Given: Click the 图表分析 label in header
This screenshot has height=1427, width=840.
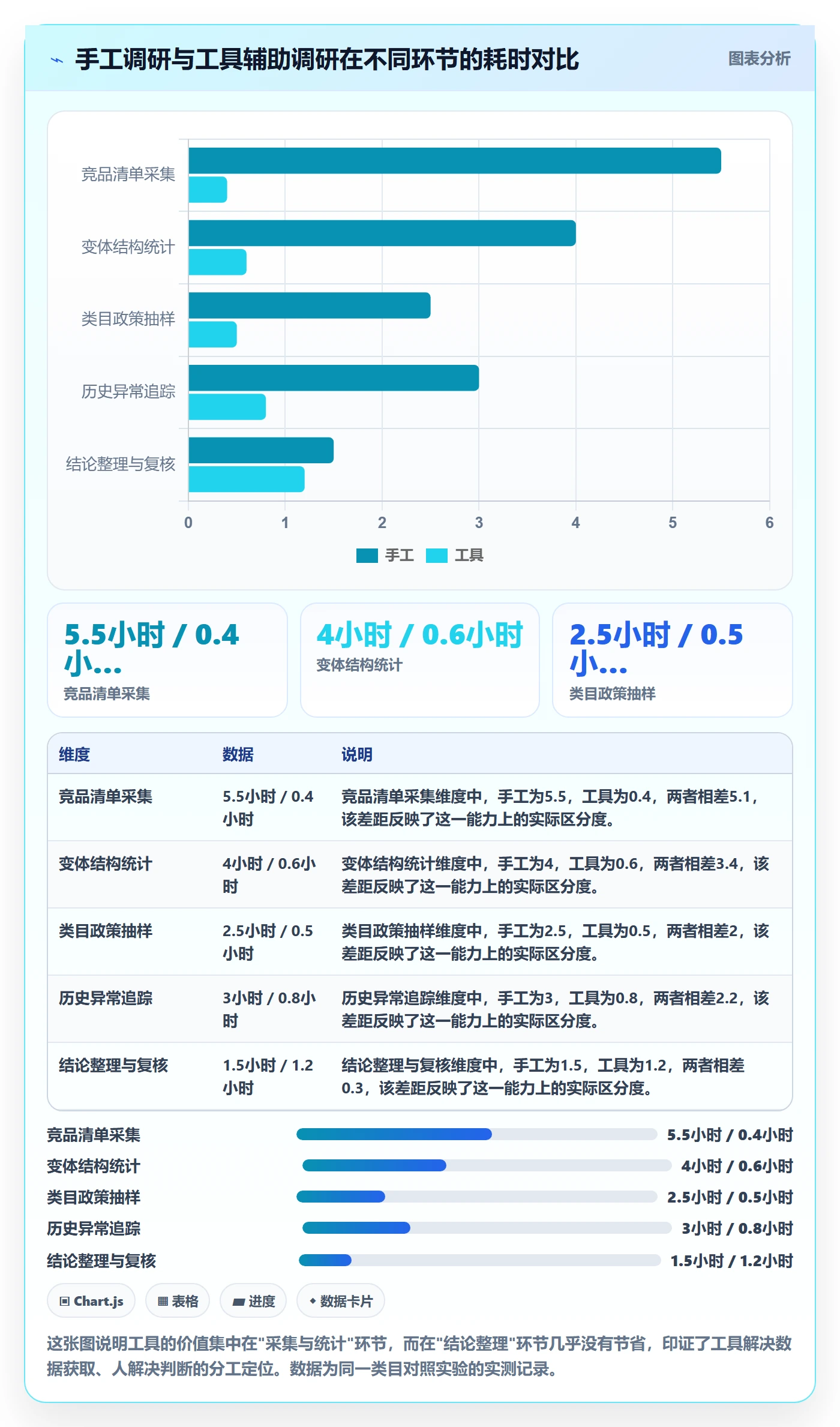Looking at the screenshot, I should (759, 58).
